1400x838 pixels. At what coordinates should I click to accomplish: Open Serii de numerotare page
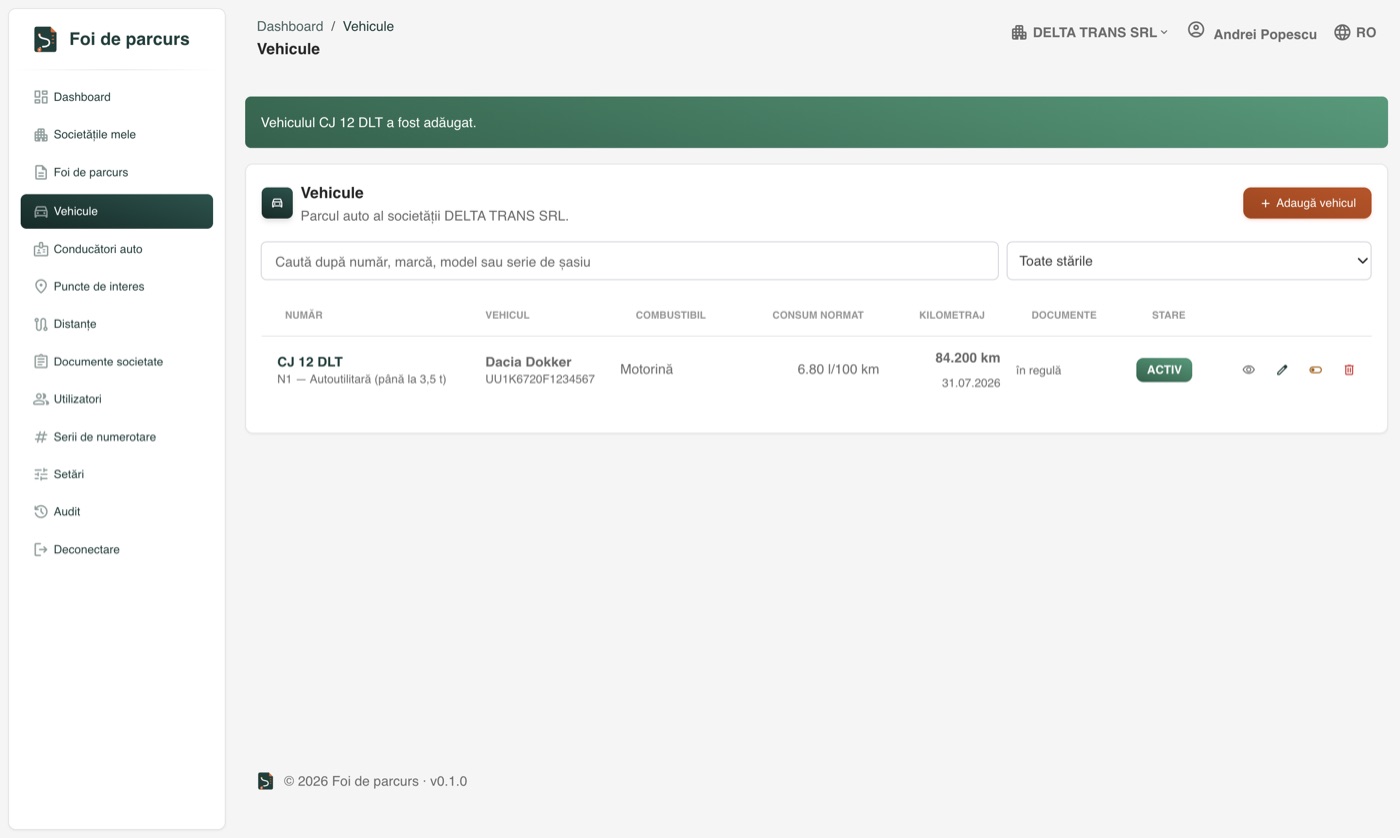point(117,437)
